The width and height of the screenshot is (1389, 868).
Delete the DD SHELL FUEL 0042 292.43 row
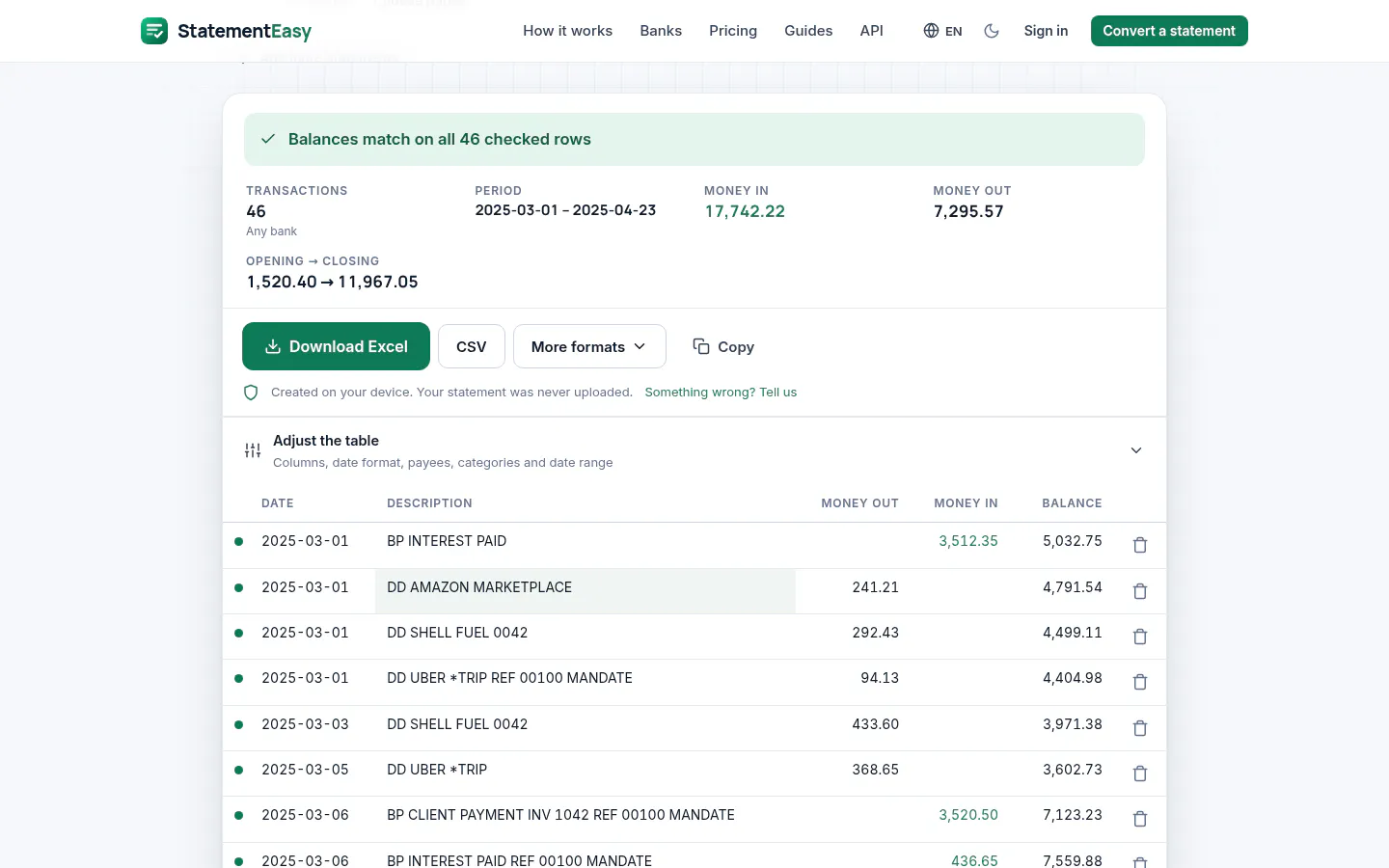[x=1140, y=637]
